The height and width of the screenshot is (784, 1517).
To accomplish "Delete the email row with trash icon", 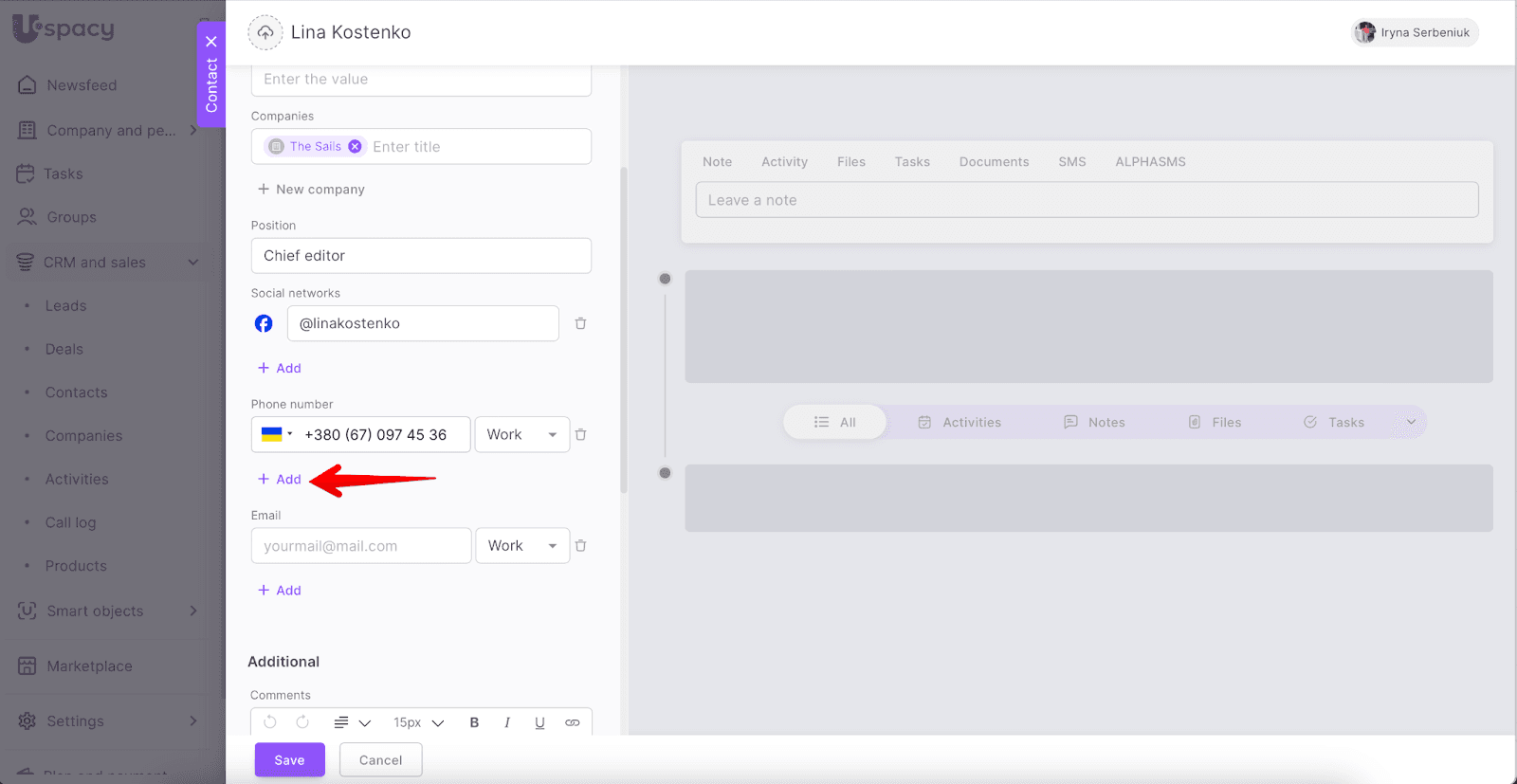I will [580, 546].
